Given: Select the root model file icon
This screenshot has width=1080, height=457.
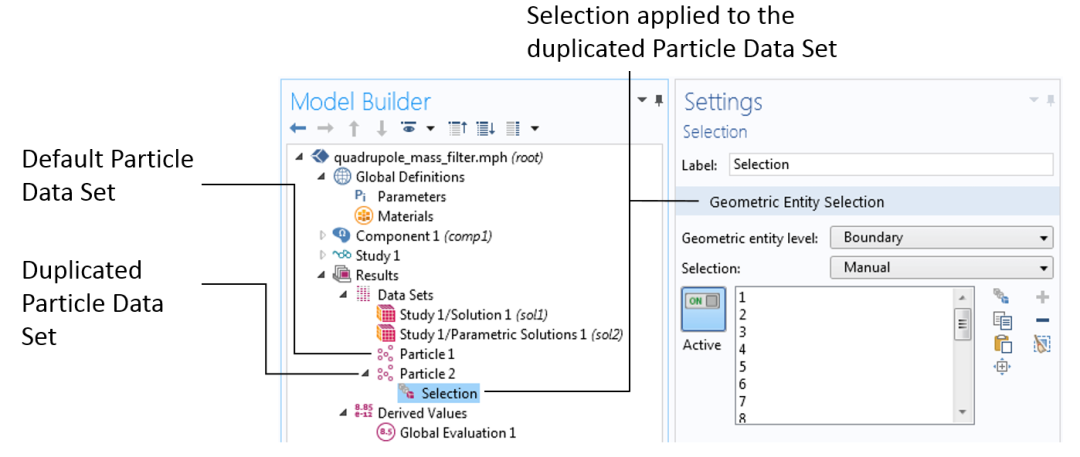Looking at the screenshot, I should point(319,156).
